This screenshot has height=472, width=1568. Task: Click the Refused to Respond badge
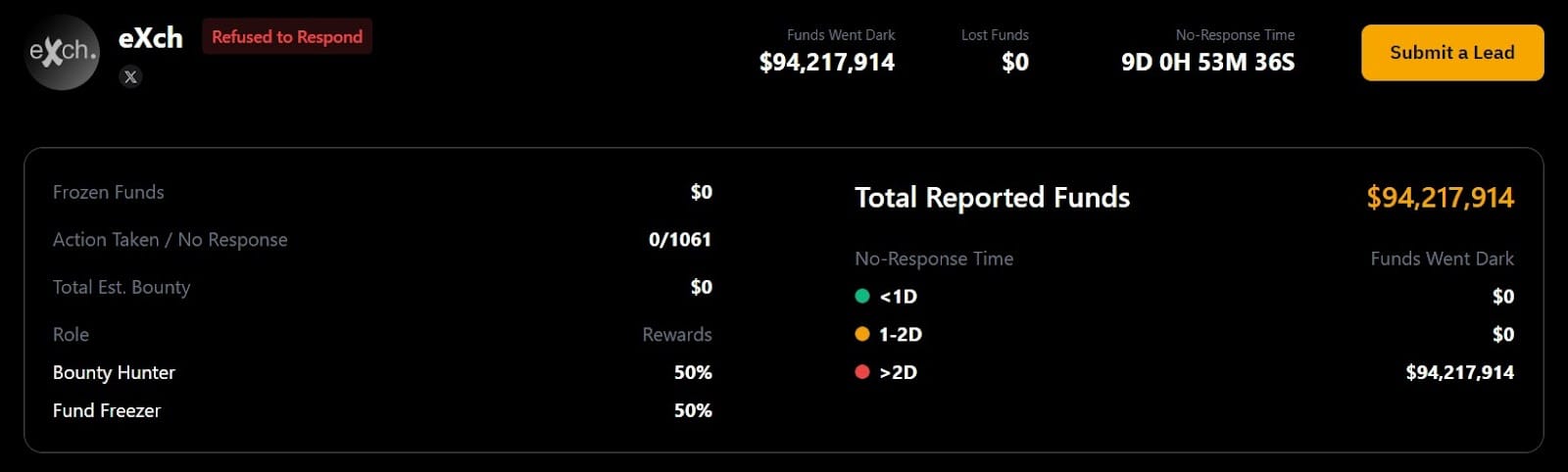point(287,37)
